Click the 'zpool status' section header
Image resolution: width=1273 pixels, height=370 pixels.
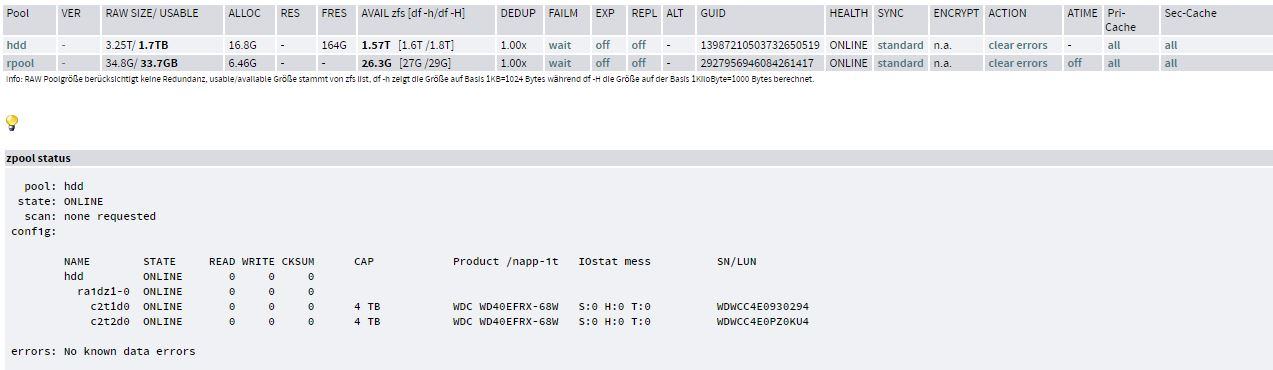pyautogui.click(x=38, y=158)
